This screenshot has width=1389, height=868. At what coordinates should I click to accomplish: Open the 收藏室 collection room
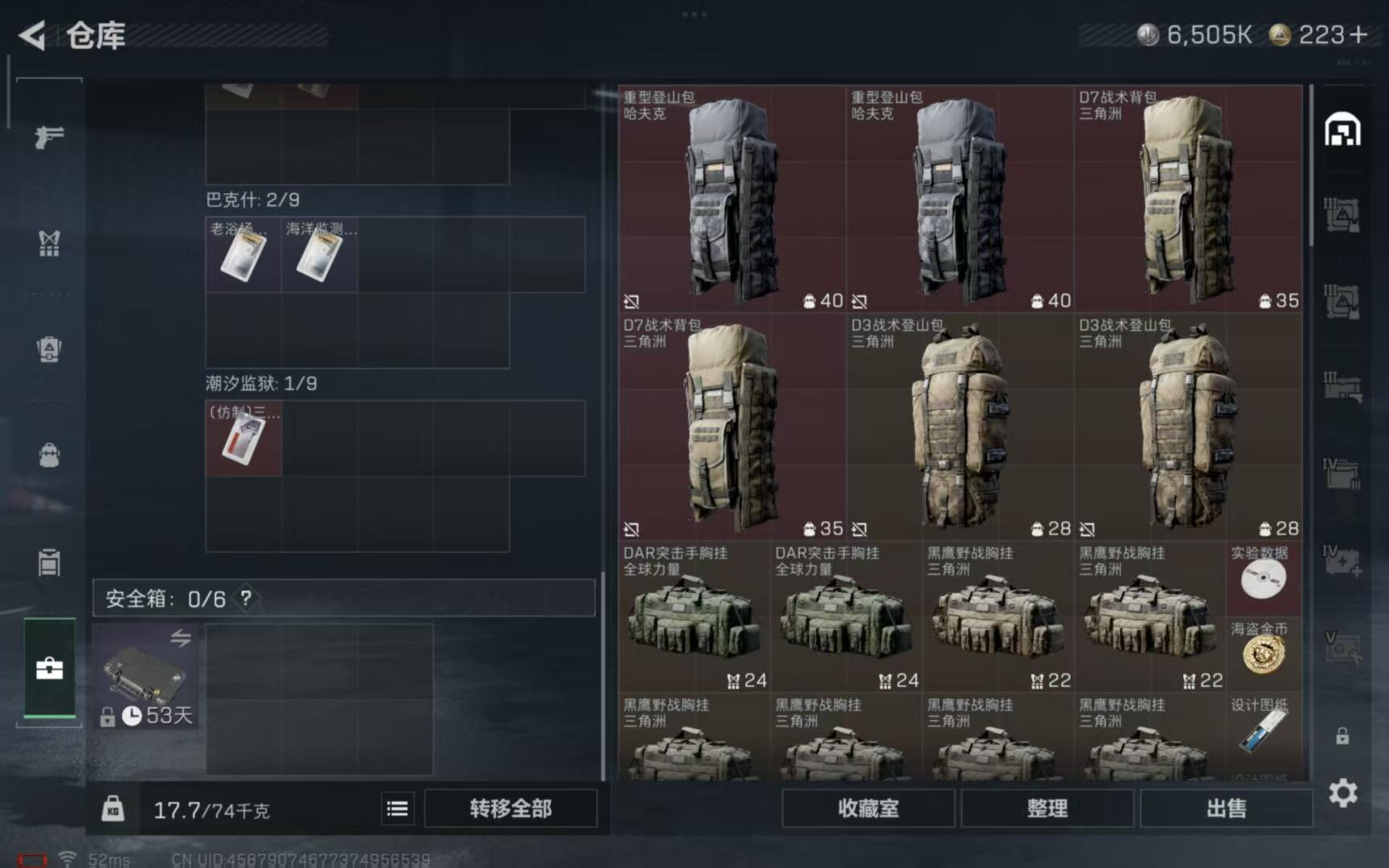(868, 809)
